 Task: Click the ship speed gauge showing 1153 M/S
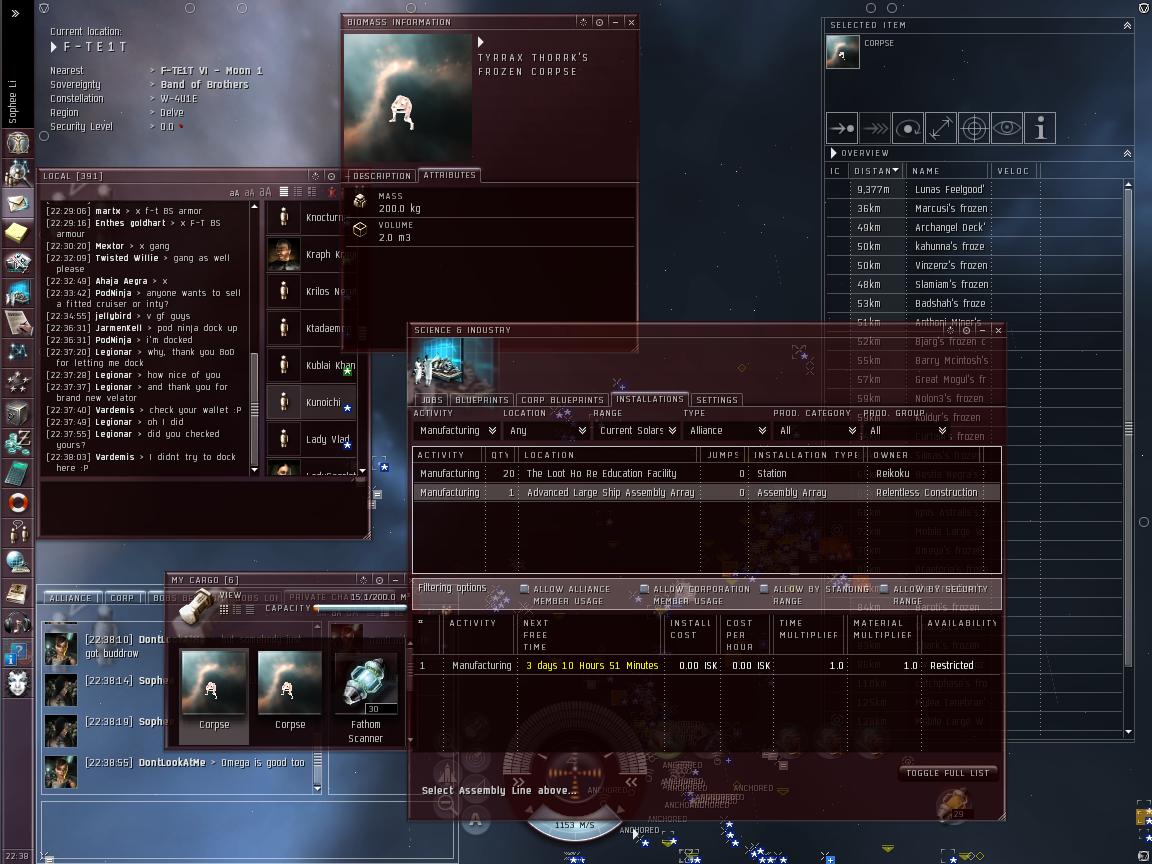click(x=575, y=825)
